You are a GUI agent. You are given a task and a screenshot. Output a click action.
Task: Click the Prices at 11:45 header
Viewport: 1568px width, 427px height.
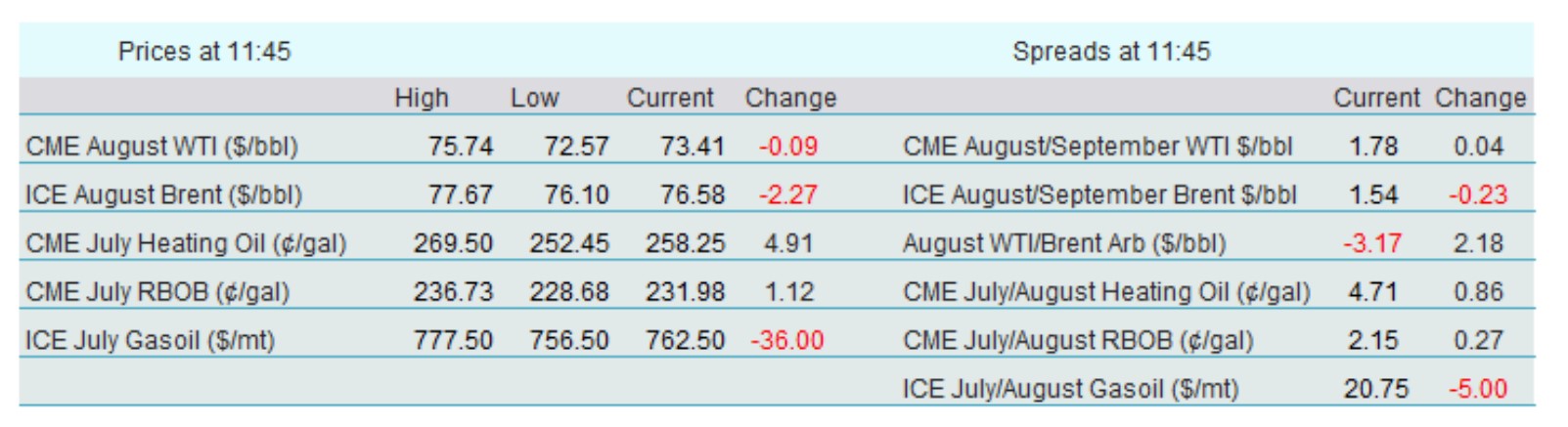[x=204, y=51]
